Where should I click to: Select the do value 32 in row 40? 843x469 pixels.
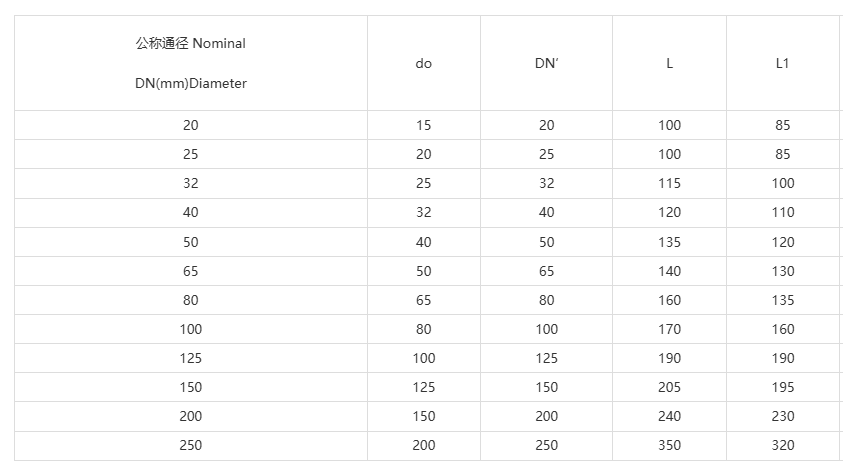(424, 212)
